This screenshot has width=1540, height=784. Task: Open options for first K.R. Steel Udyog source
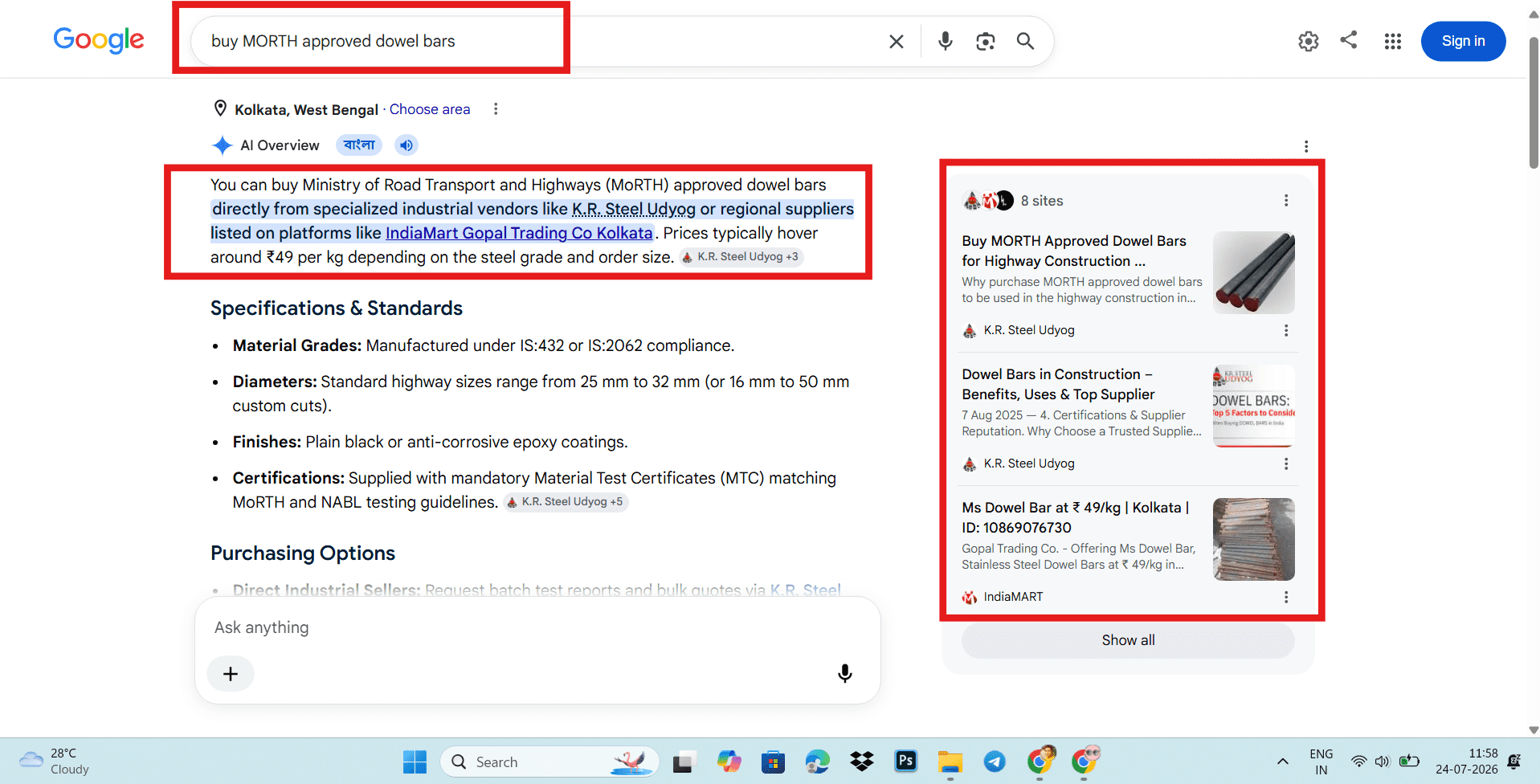point(1286,330)
